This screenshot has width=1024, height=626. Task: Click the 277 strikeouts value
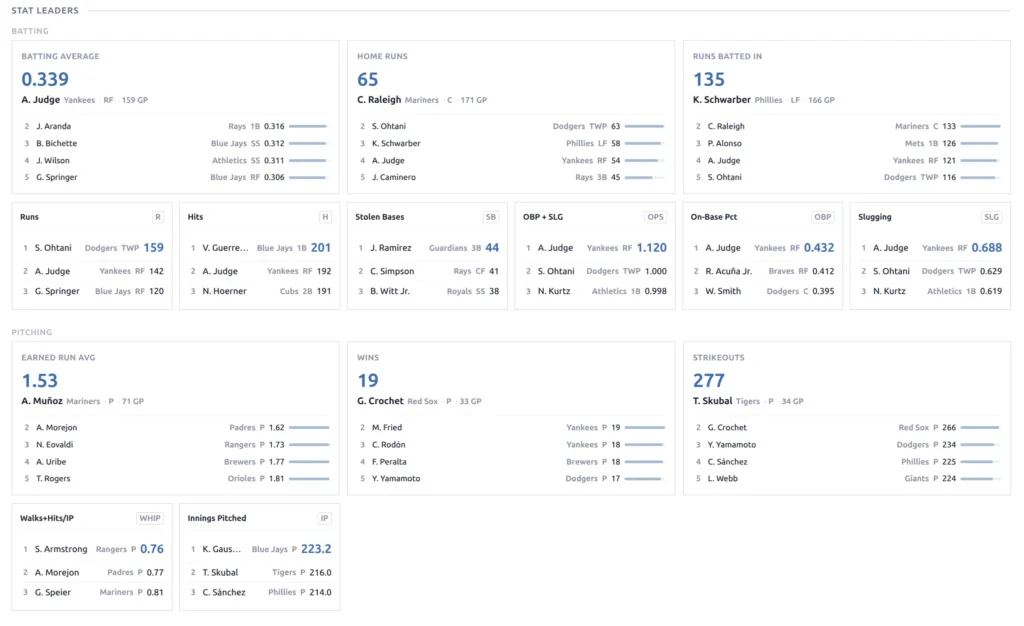pos(709,381)
